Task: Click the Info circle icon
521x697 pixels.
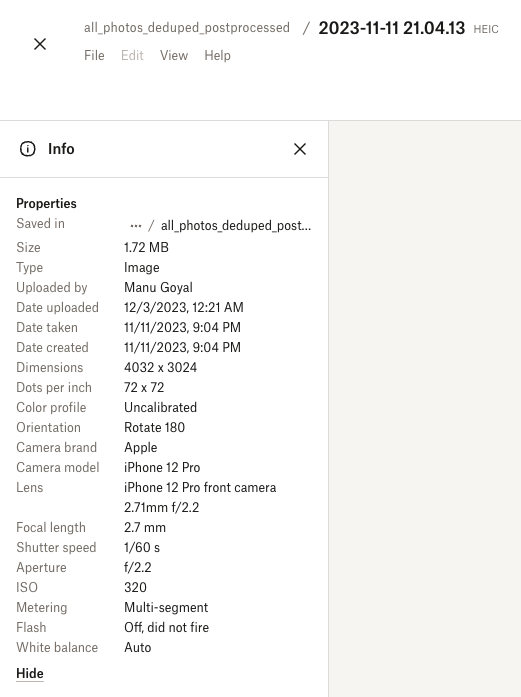Action: [x=28, y=149]
